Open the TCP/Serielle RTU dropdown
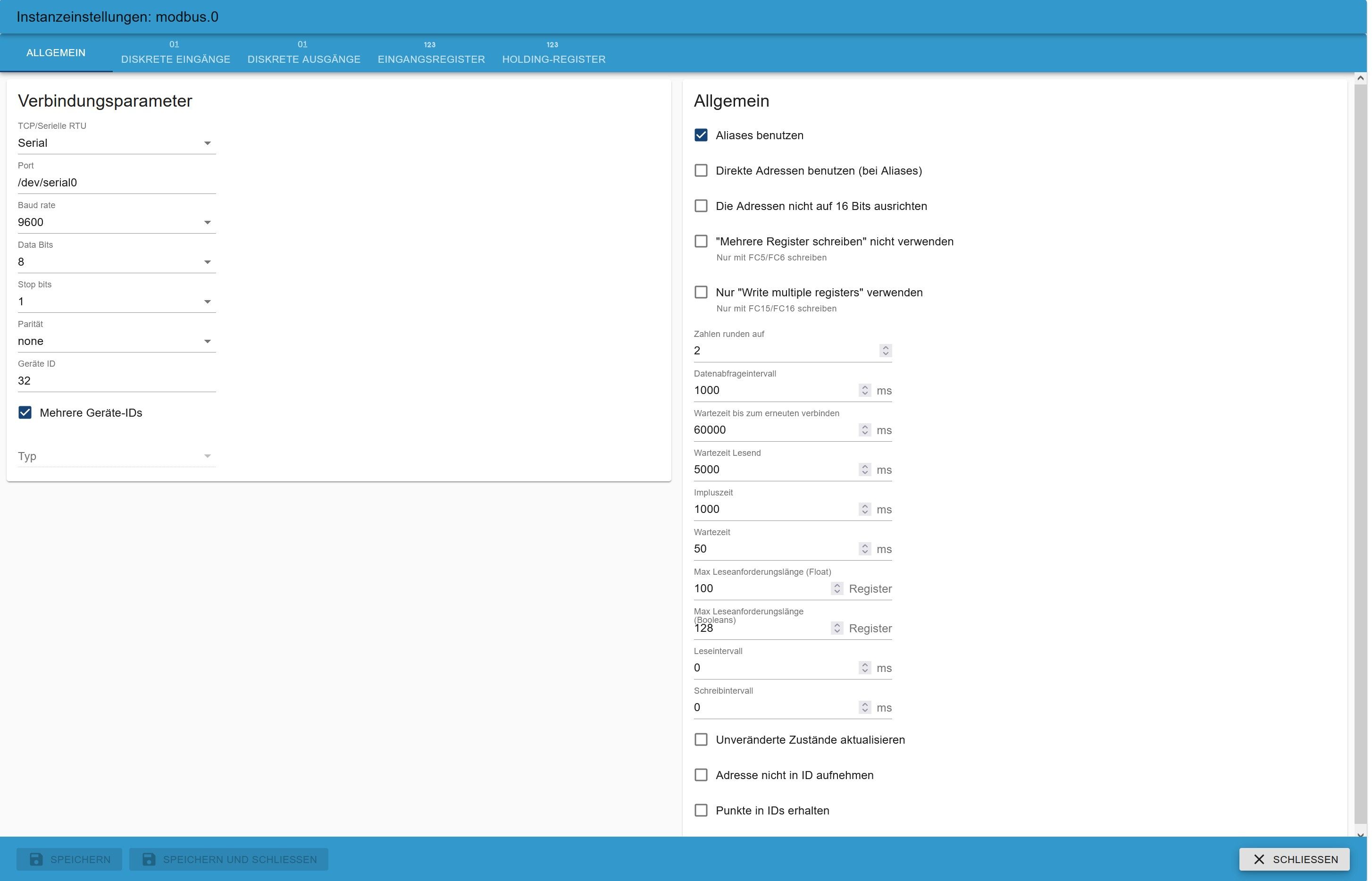1372x881 pixels. 117,143
